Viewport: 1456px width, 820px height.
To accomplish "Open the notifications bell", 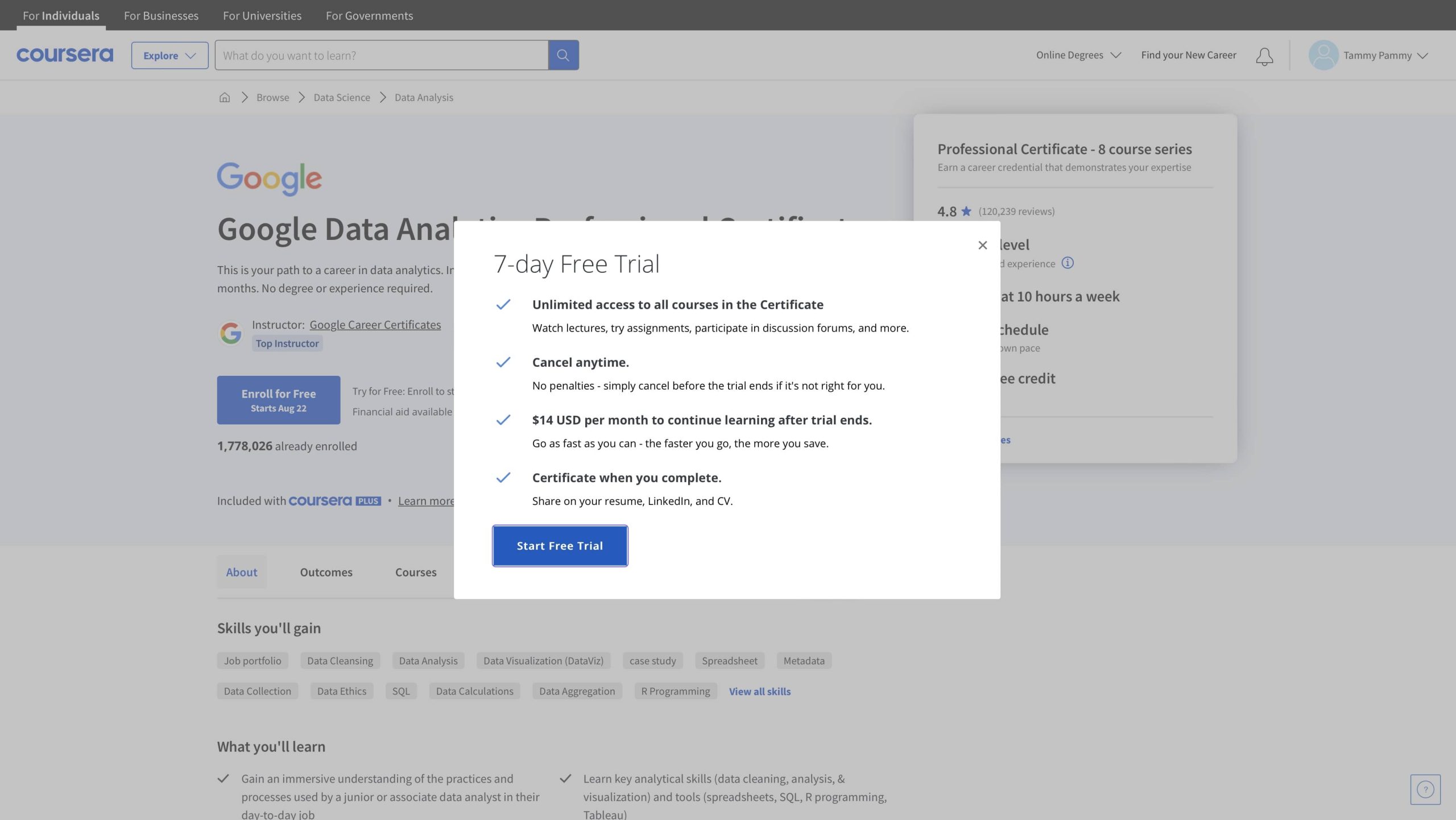I will coord(1264,56).
